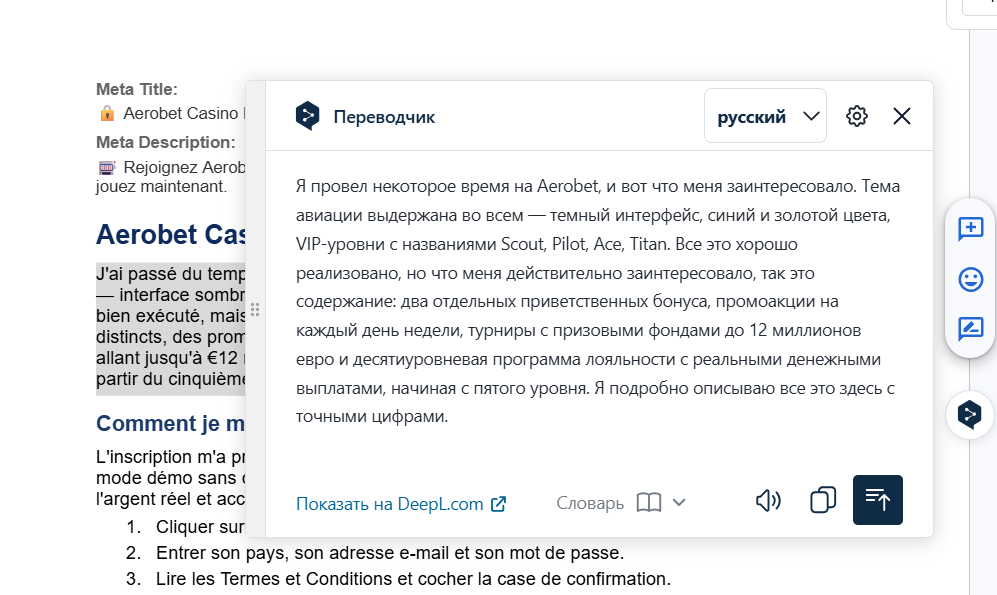Click the DeepL logo in translator header

[308, 116]
